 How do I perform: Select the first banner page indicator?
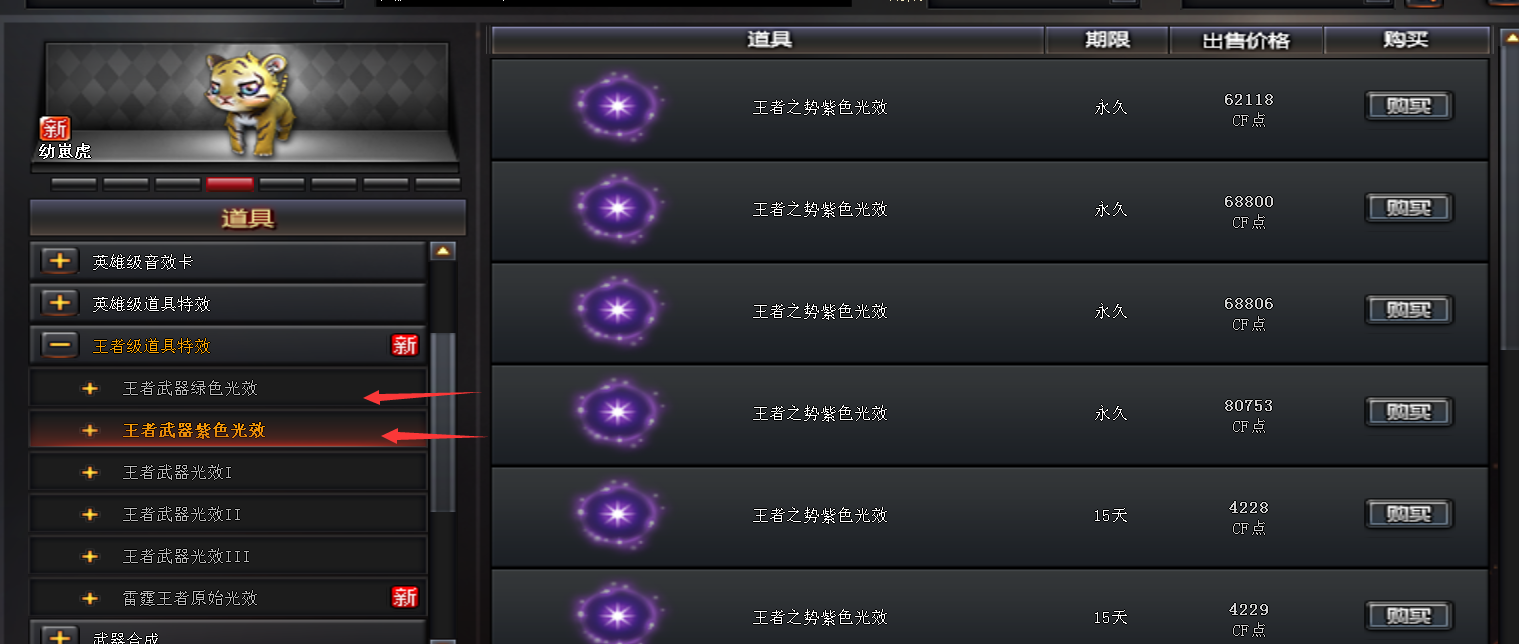(x=74, y=184)
